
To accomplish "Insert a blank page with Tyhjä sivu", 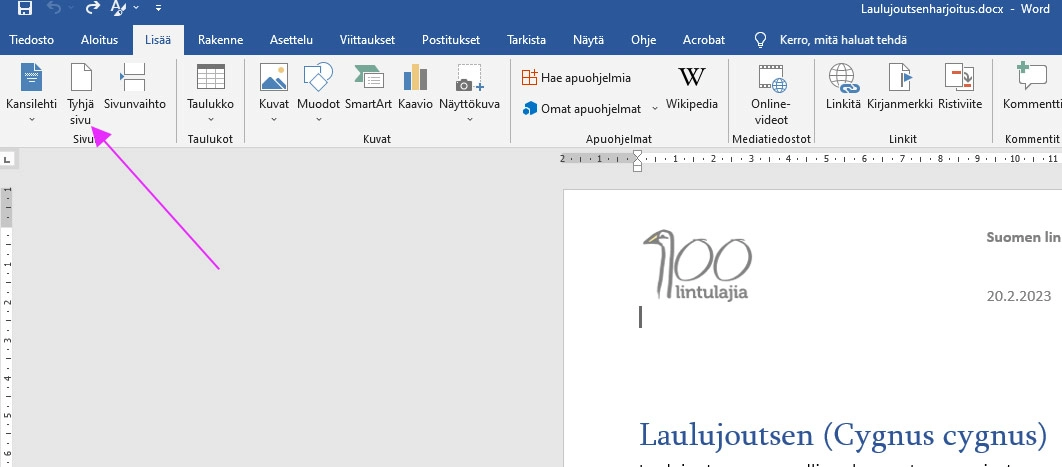I will (79, 93).
